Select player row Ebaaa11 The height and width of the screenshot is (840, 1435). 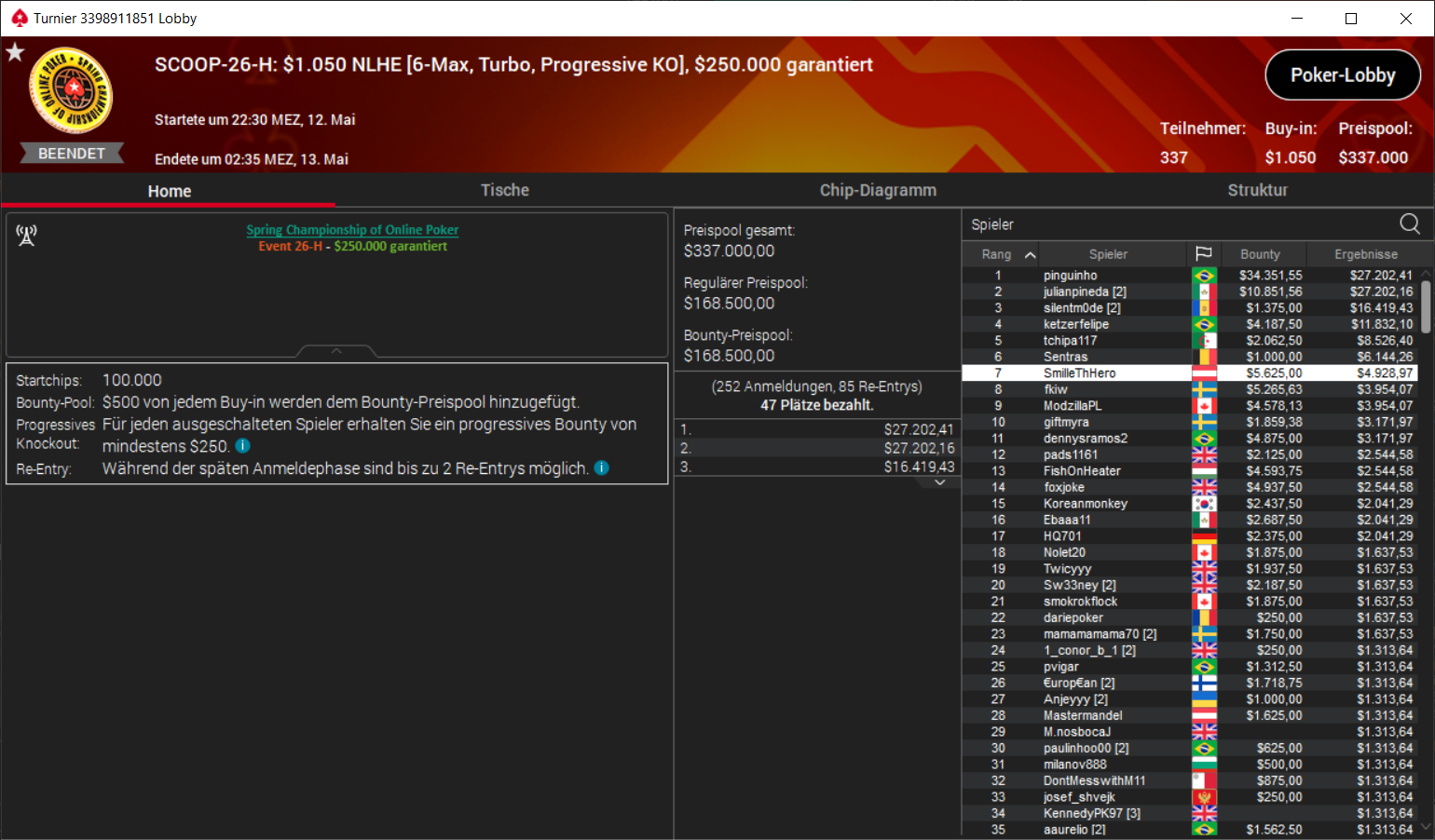[1189, 520]
